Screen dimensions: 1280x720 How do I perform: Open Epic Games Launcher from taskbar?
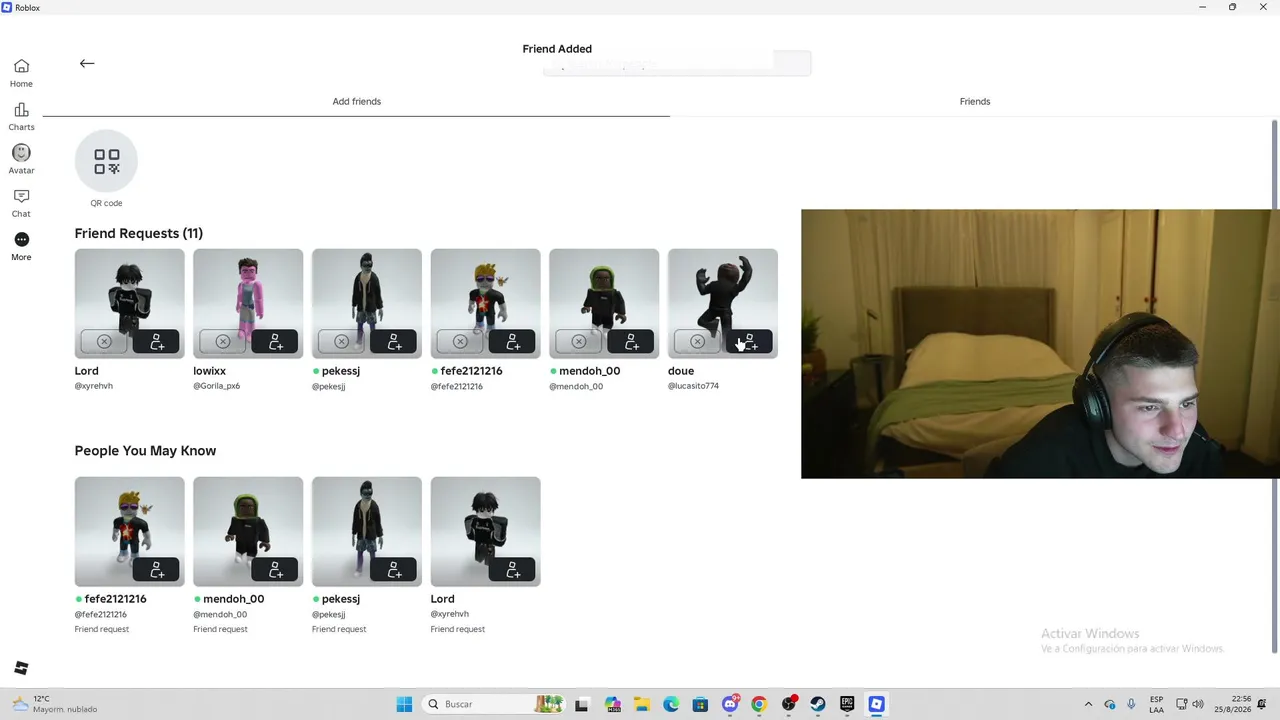[x=847, y=704]
